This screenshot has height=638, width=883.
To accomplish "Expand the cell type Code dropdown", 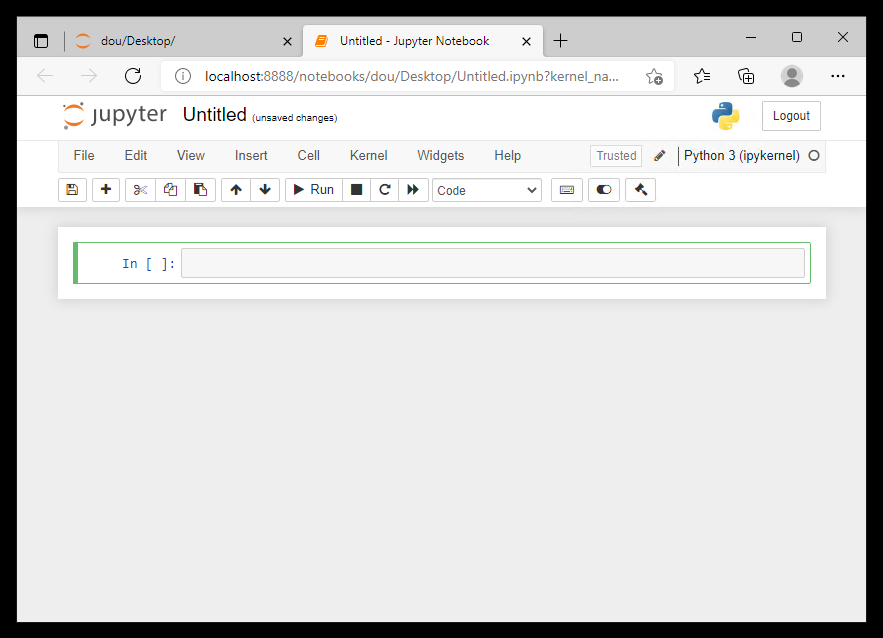I will (x=486, y=190).
